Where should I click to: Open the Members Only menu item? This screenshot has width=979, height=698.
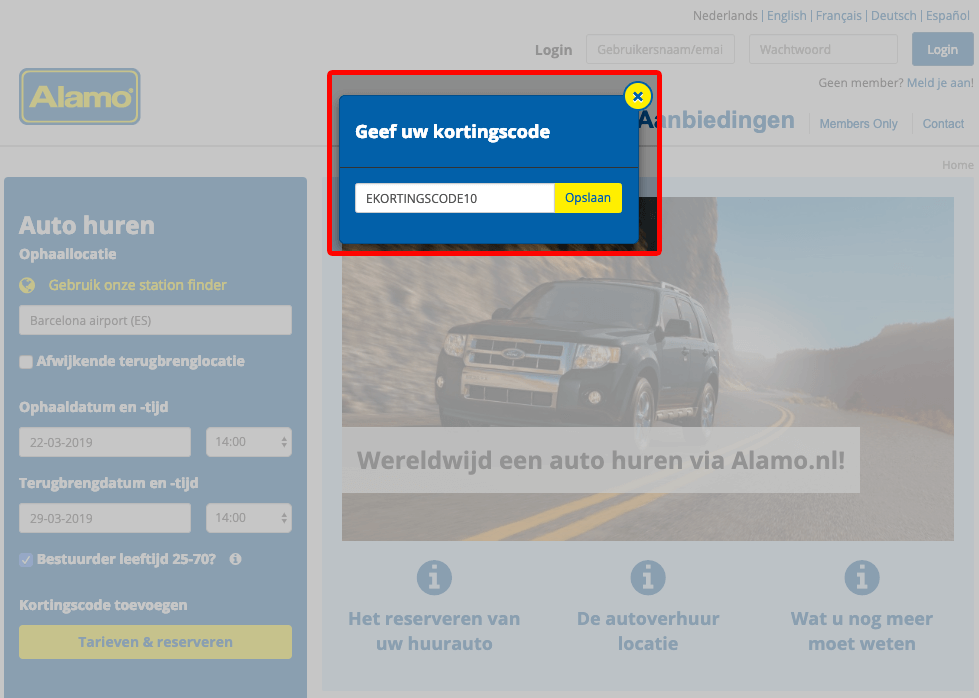[x=858, y=124]
